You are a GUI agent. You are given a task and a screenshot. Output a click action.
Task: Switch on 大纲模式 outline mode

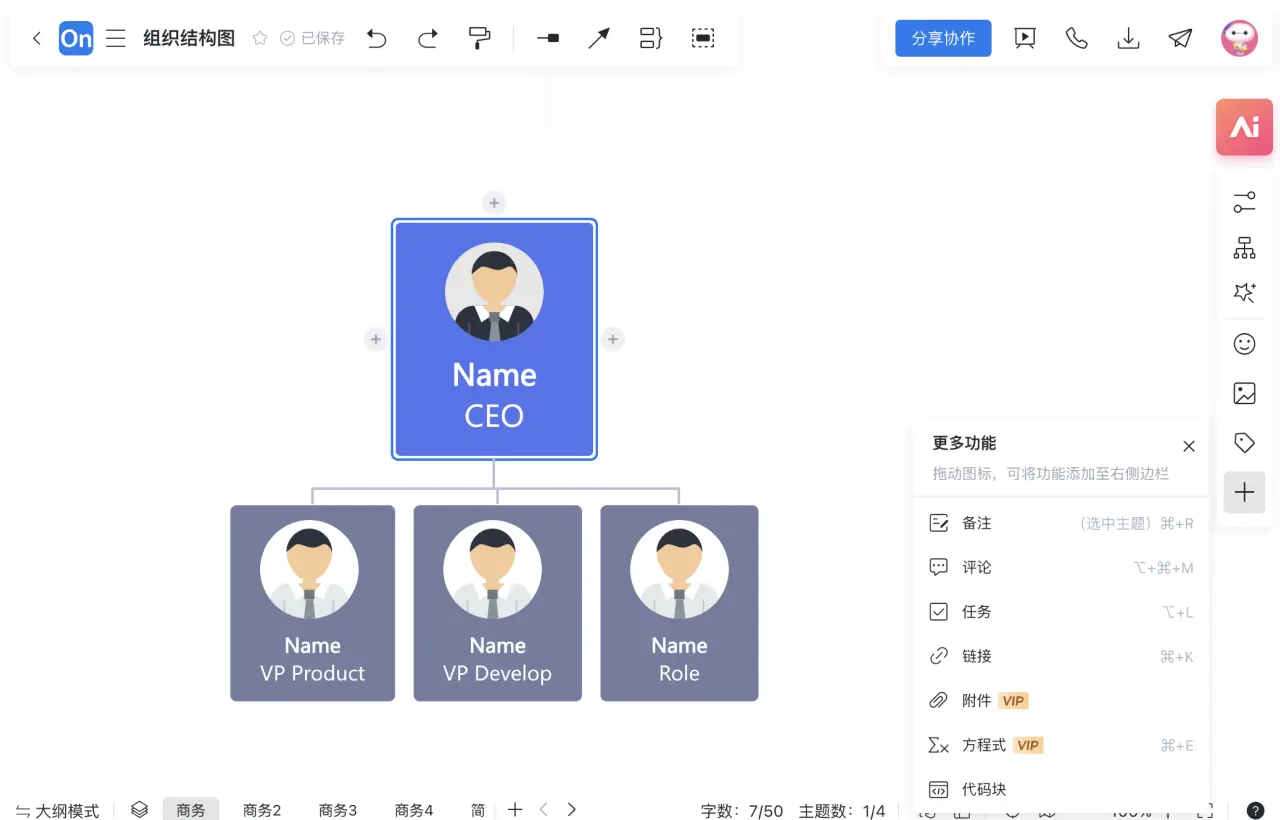click(57, 810)
